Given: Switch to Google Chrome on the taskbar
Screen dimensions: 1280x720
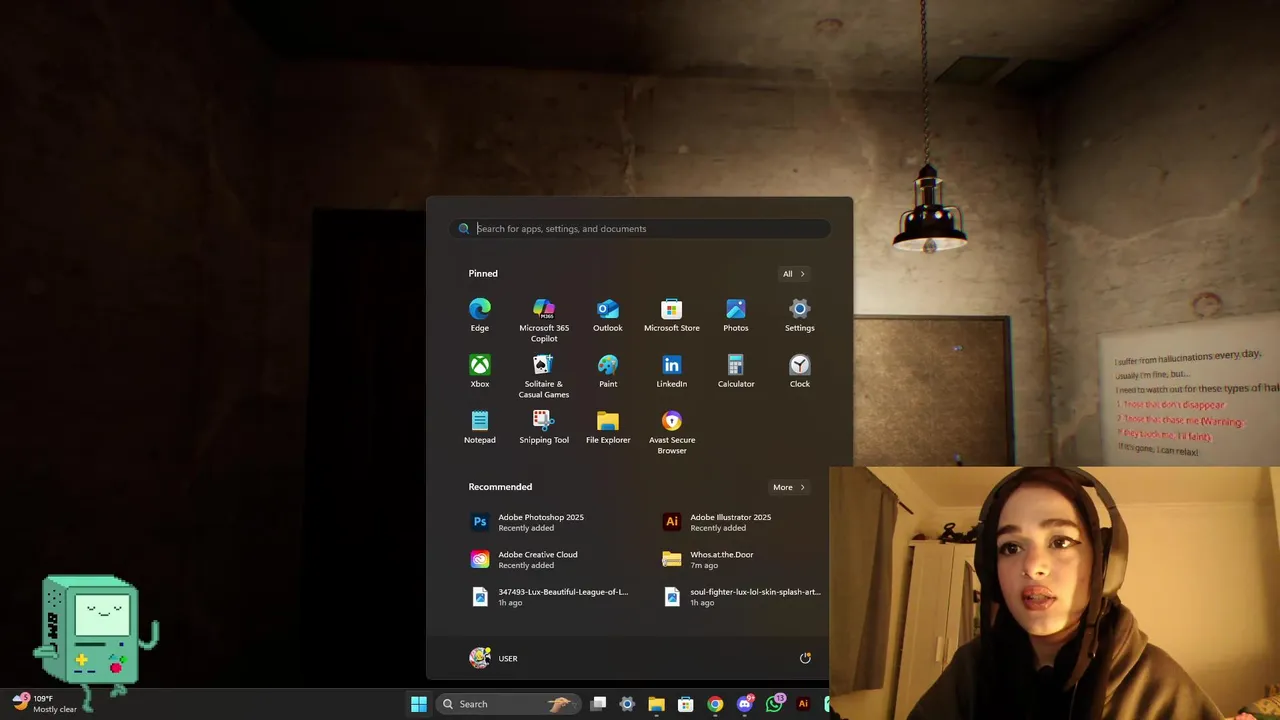Looking at the screenshot, I should (x=715, y=704).
